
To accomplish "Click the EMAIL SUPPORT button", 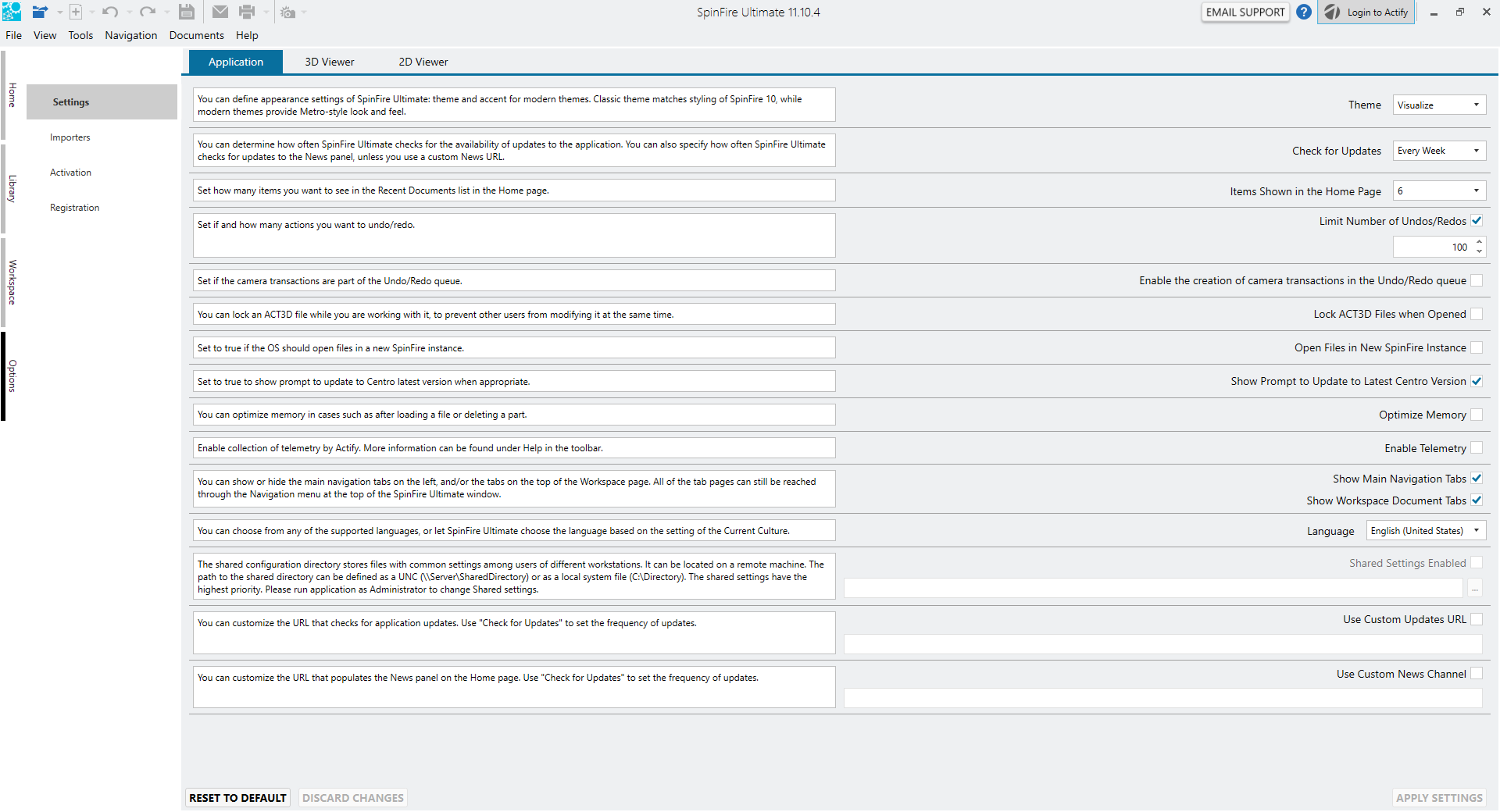I will point(1245,12).
